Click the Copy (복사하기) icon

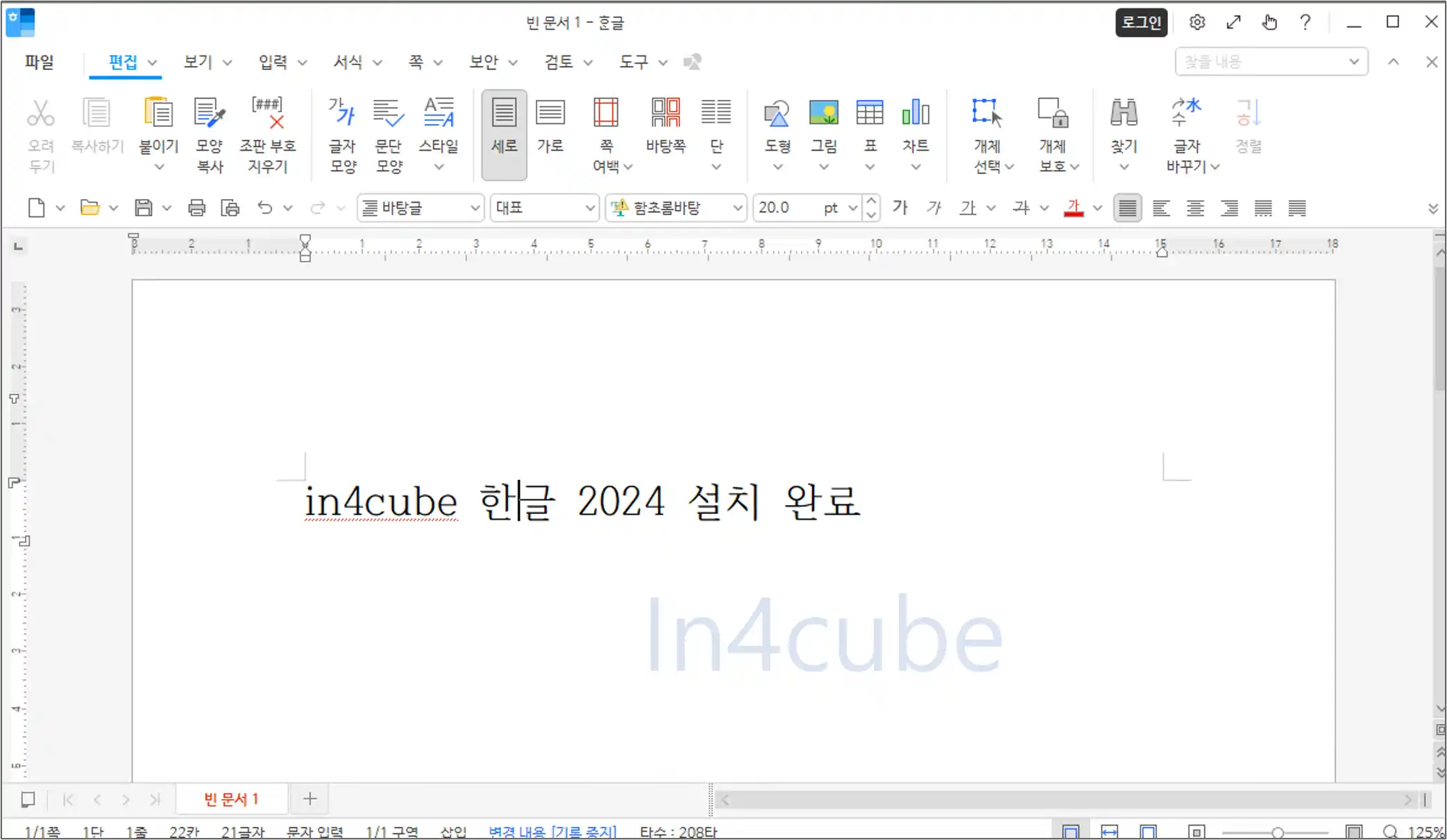click(96, 113)
